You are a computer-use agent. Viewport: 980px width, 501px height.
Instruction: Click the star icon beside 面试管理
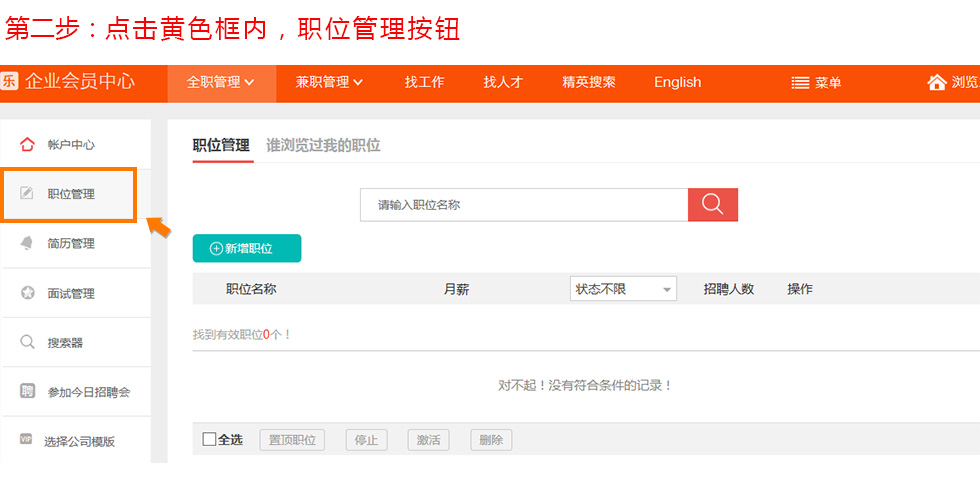point(28,292)
